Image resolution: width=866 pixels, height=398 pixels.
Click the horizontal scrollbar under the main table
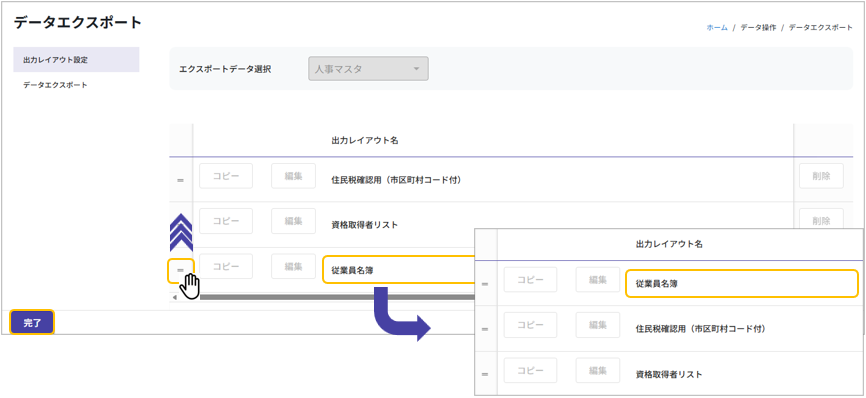[337, 298]
